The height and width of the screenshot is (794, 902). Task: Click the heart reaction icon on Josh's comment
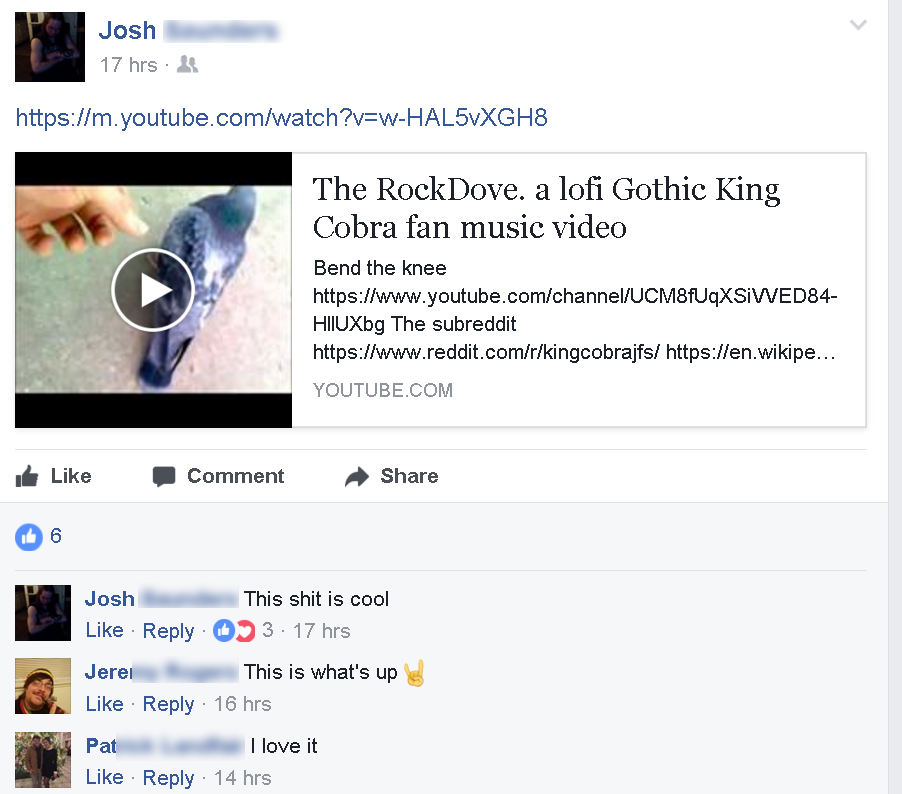tap(246, 631)
